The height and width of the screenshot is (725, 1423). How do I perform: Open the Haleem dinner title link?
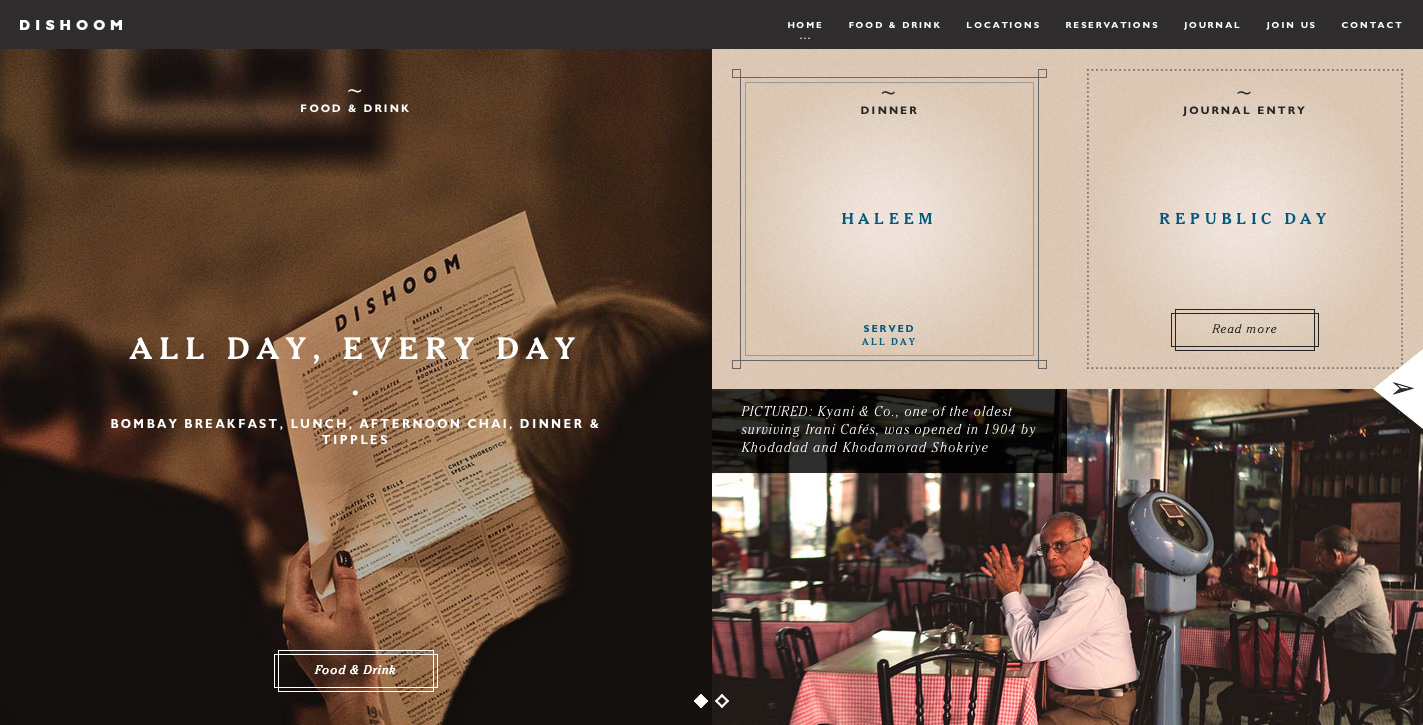click(x=889, y=219)
